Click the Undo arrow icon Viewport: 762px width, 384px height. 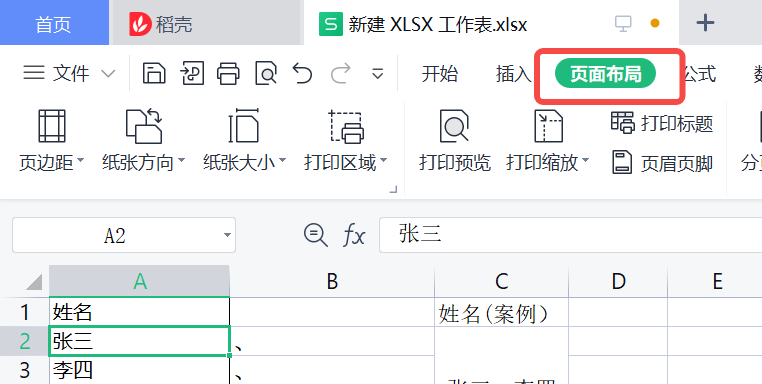[302, 73]
